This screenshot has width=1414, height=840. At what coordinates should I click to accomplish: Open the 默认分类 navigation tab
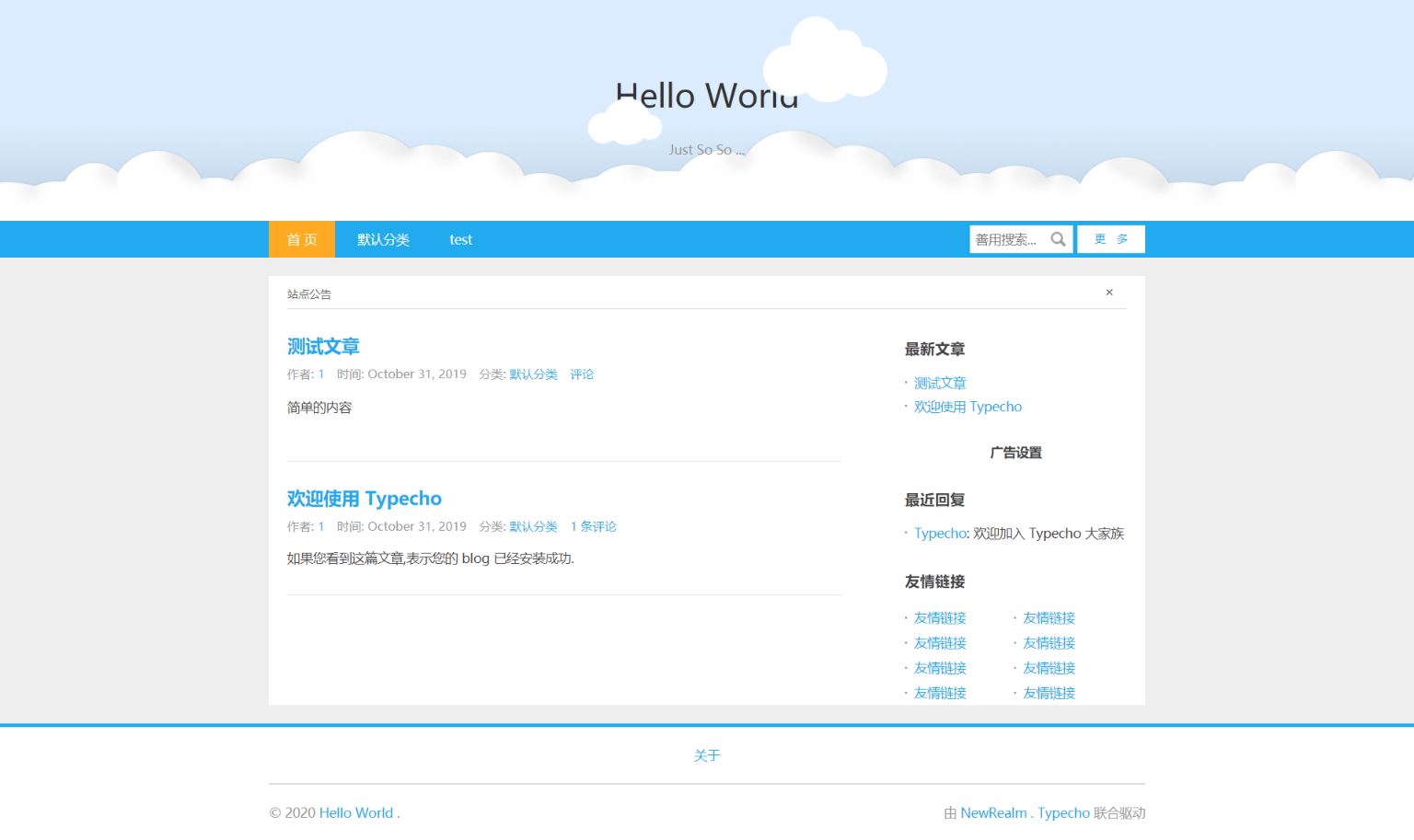click(383, 239)
